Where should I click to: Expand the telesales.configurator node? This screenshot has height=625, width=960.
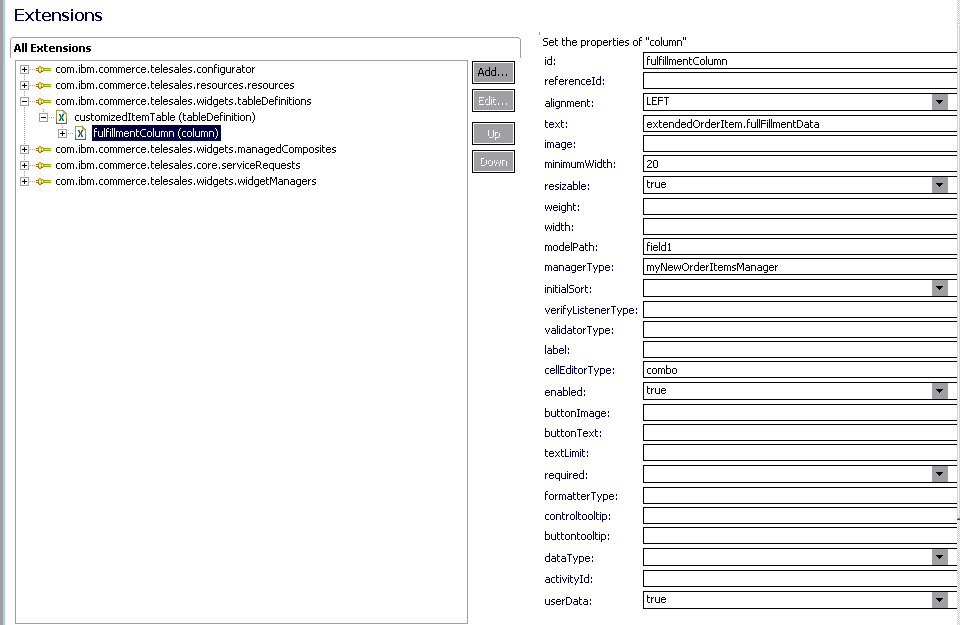point(24,69)
